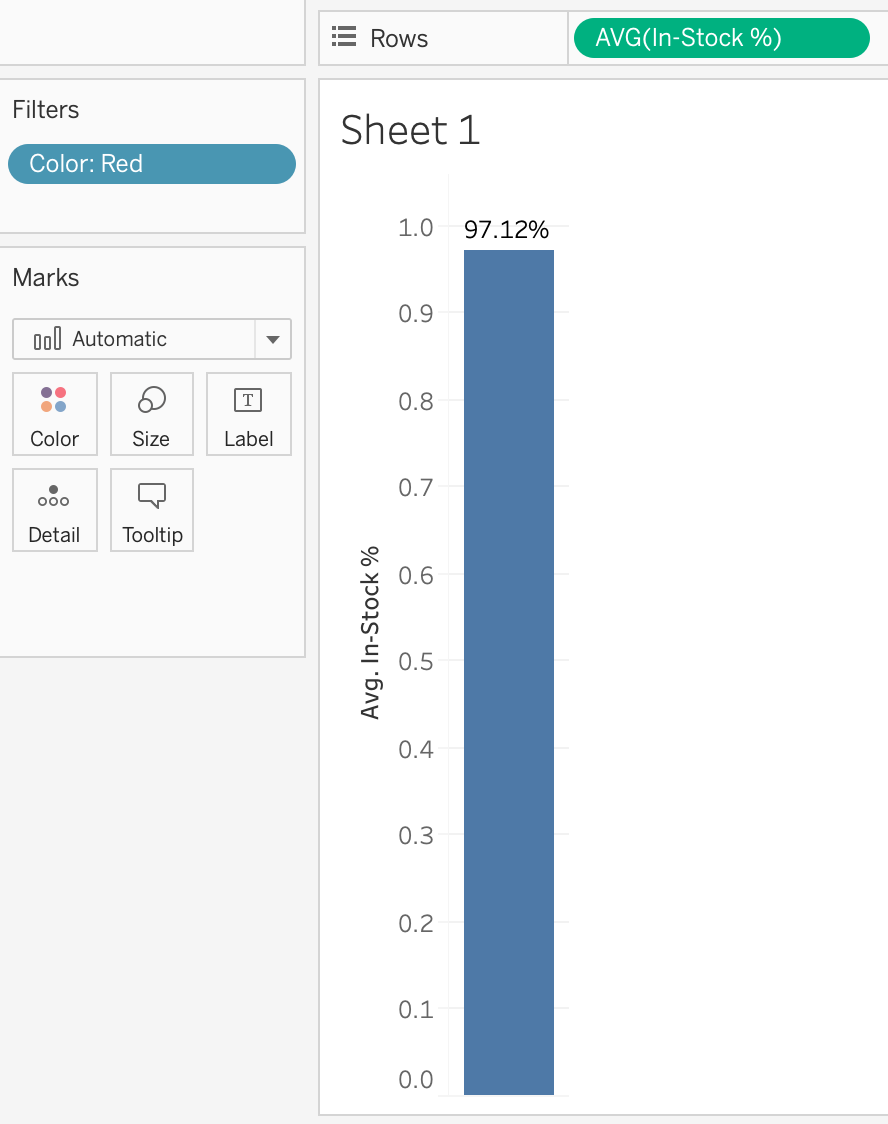888x1124 pixels.
Task: Click the Avg. In-Stock % axis label
Action: coord(371,630)
